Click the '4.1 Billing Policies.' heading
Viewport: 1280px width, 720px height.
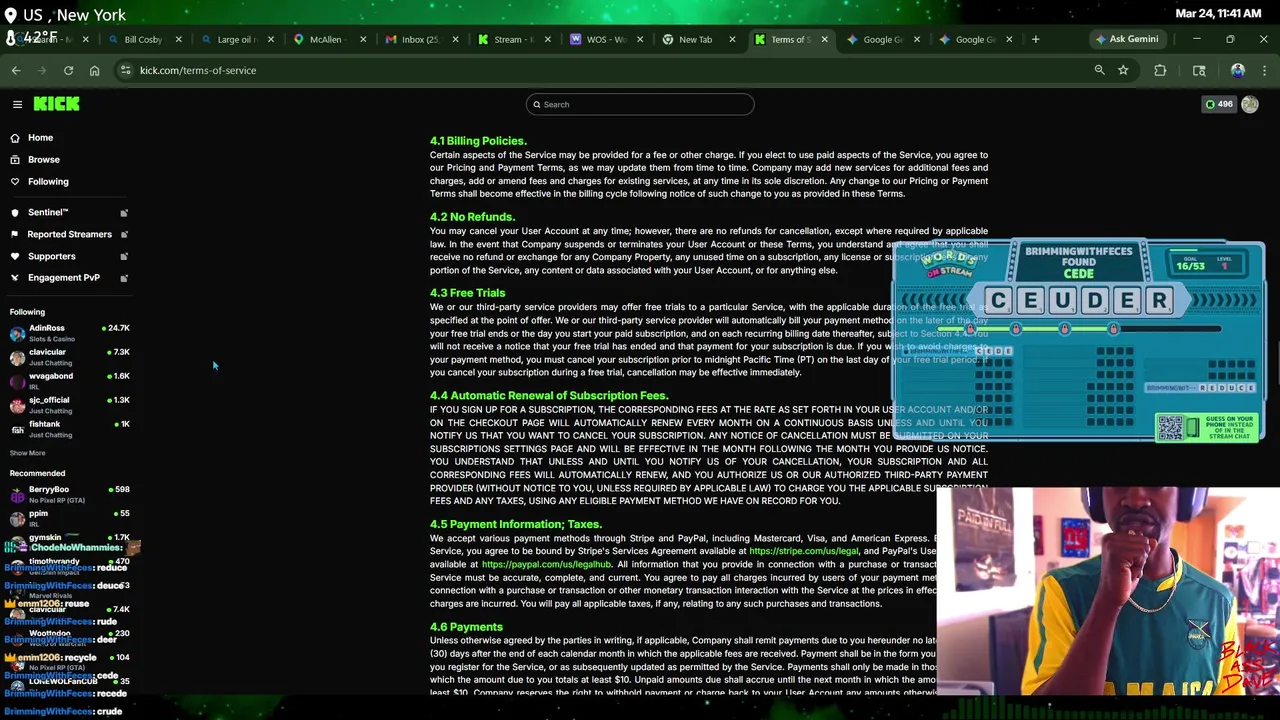(478, 141)
